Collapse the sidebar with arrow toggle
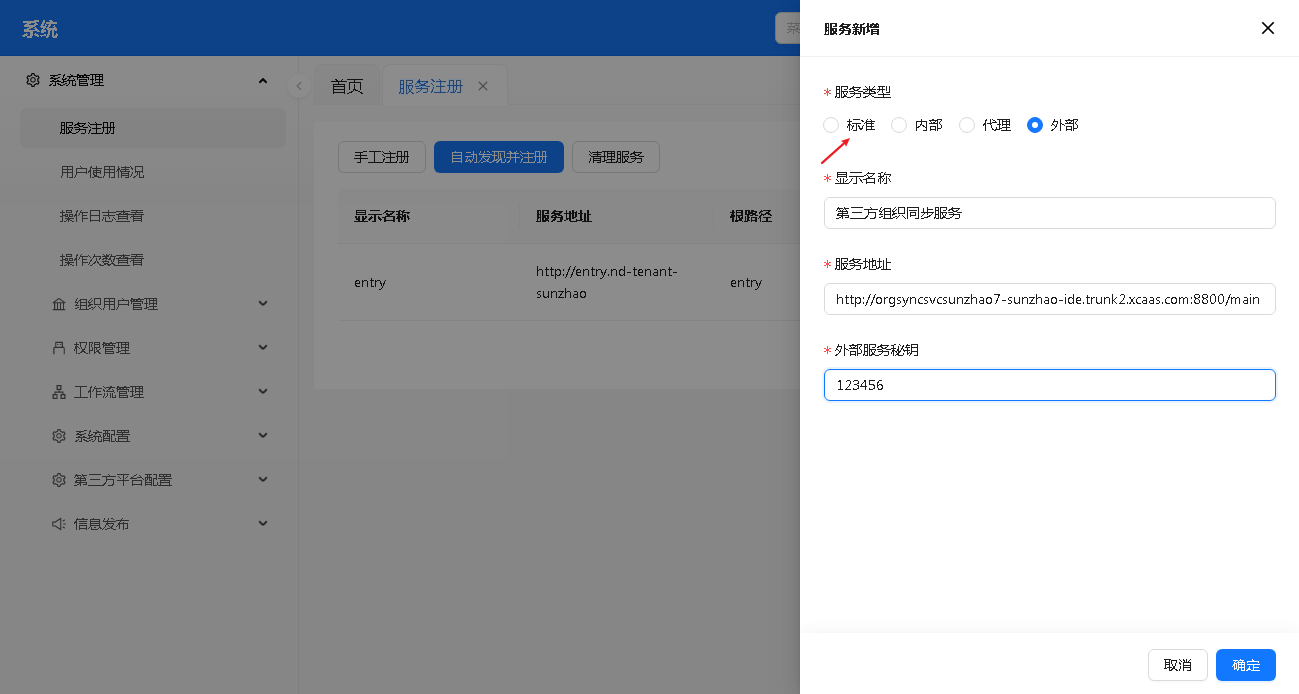 (298, 86)
